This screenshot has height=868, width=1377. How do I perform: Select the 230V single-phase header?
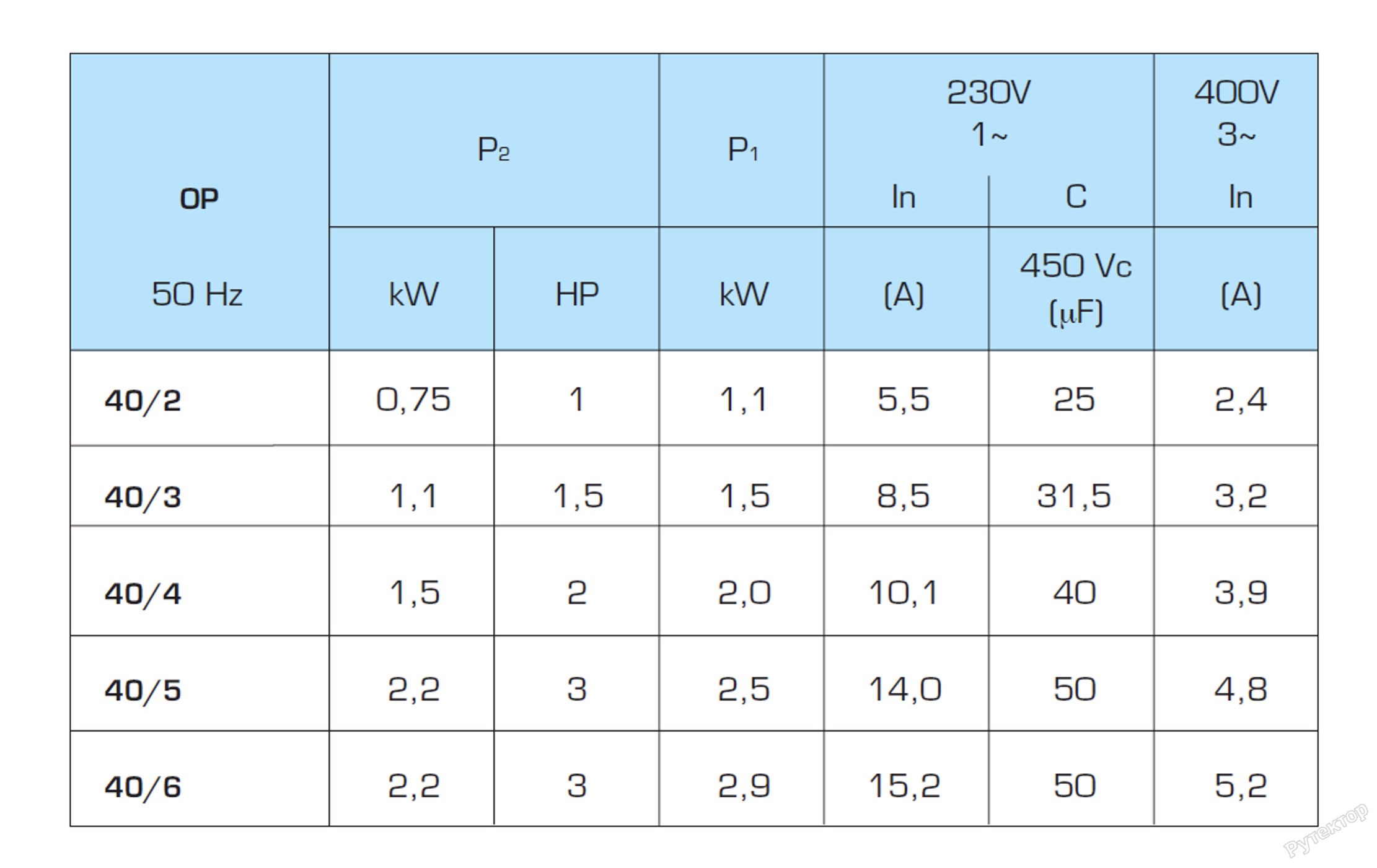[988, 113]
